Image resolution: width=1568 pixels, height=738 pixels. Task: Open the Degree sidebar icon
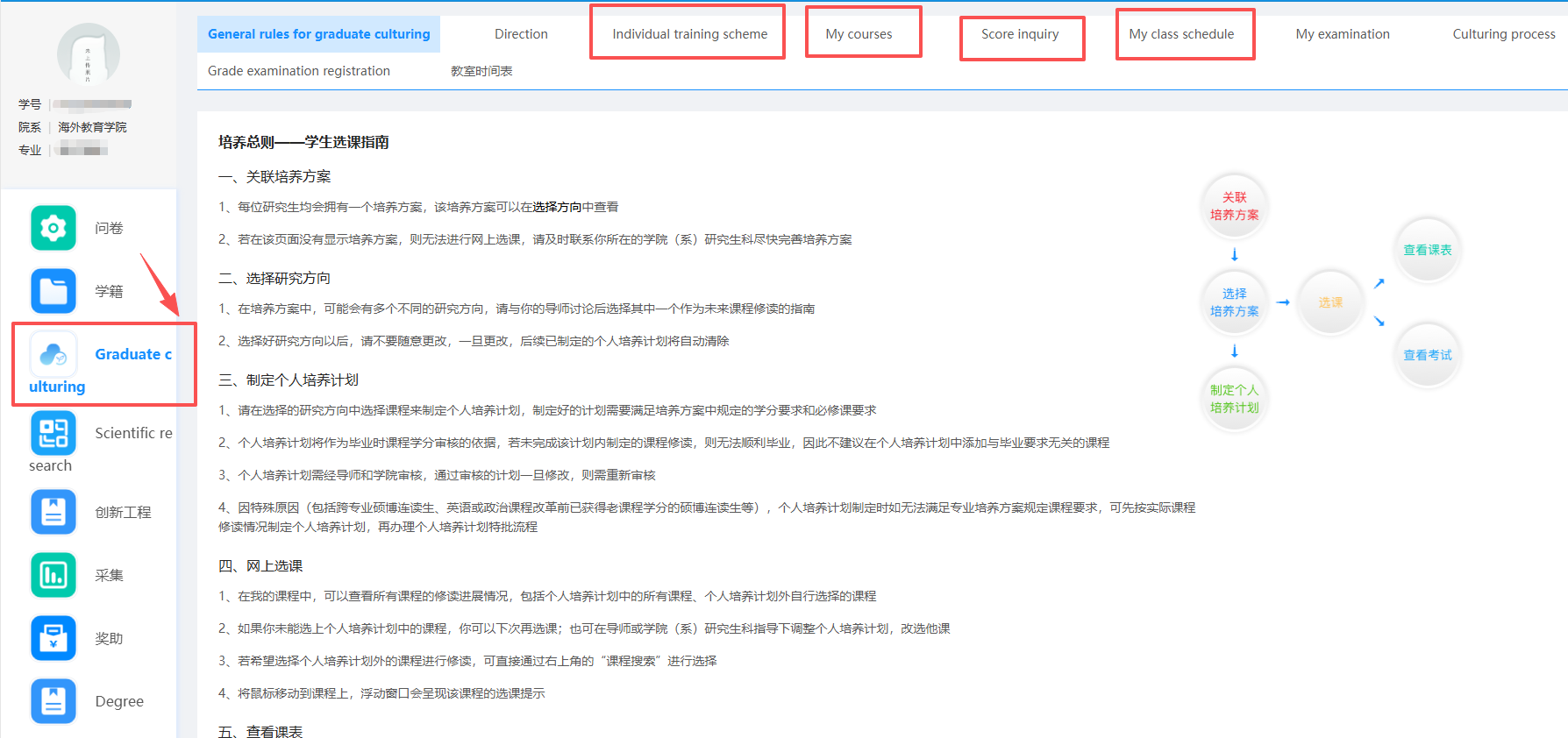(x=53, y=701)
